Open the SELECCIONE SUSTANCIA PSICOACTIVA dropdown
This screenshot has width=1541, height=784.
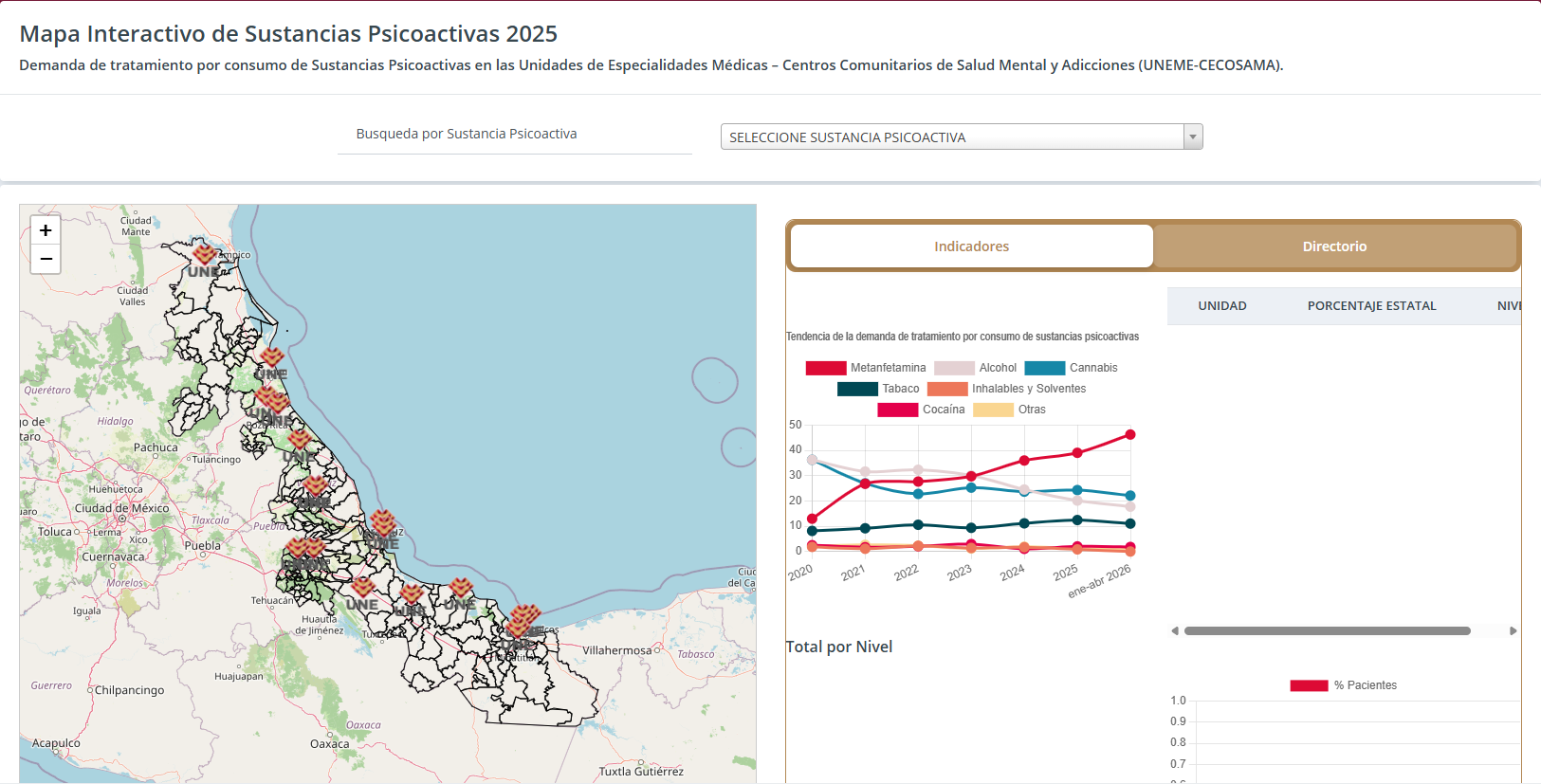click(962, 137)
